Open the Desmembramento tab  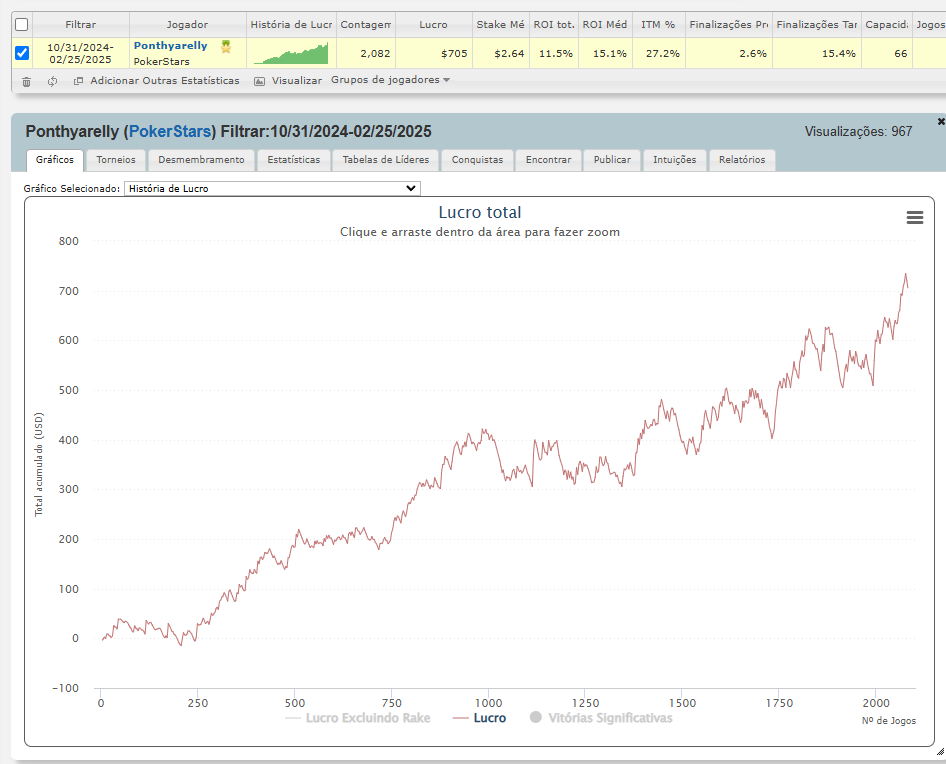click(x=202, y=160)
